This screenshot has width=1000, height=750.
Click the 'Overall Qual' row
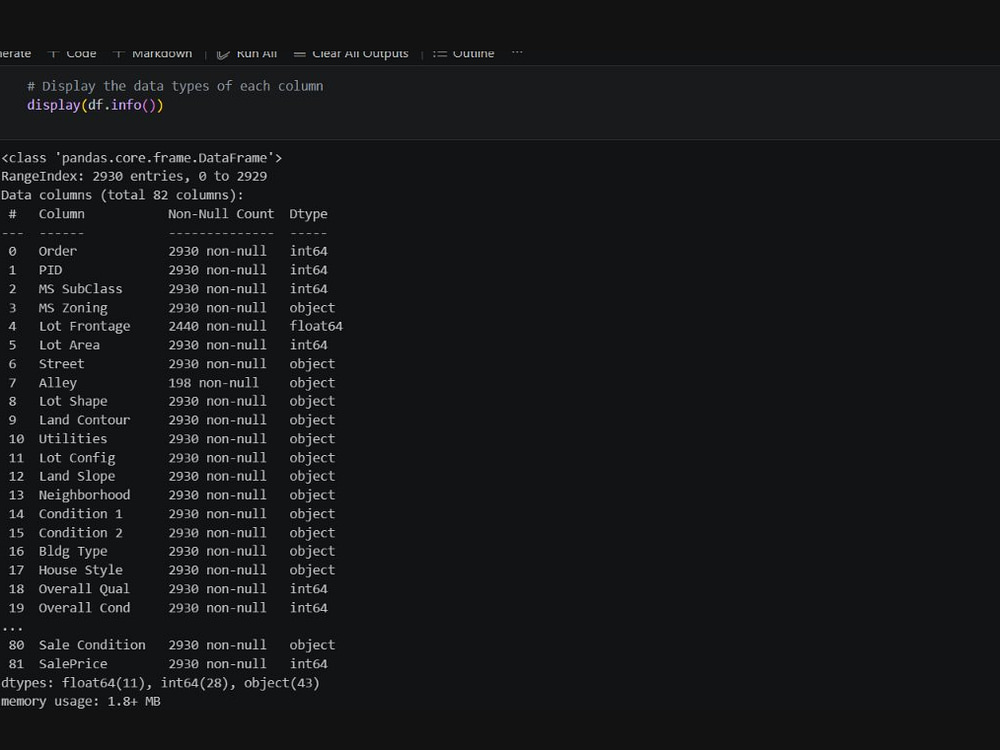tap(168, 589)
